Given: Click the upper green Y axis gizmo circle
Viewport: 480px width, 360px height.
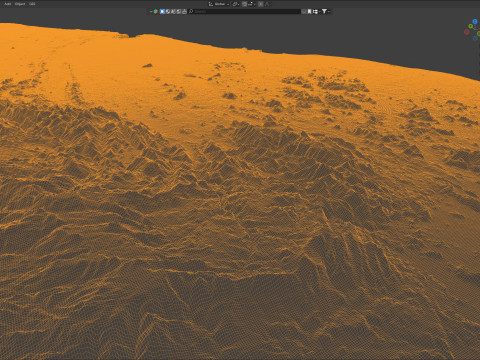Looking at the screenshot, I should click(471, 26).
